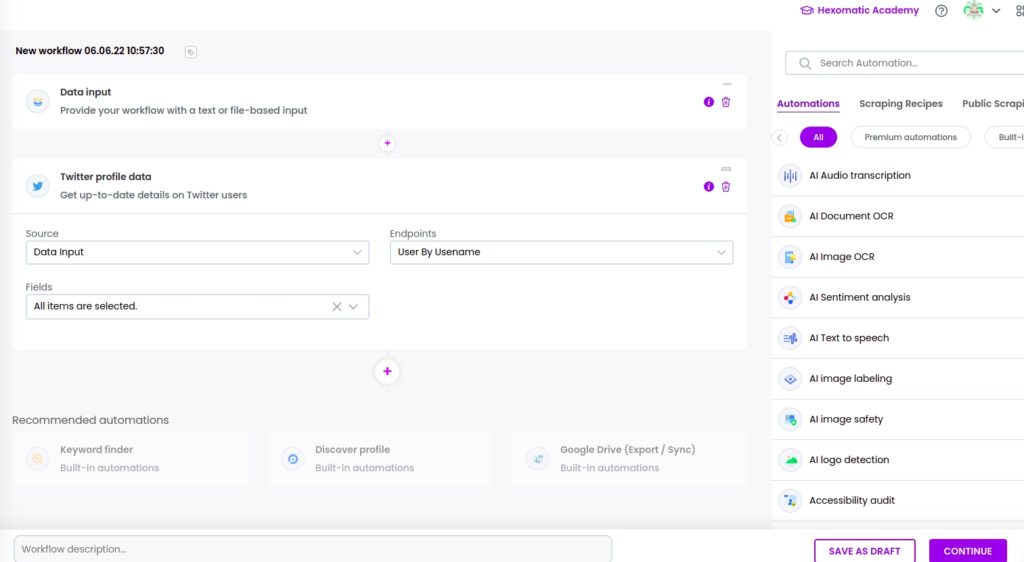Image resolution: width=1024 pixels, height=562 pixels.
Task: Select AI image safety automation
Action: (x=898, y=419)
